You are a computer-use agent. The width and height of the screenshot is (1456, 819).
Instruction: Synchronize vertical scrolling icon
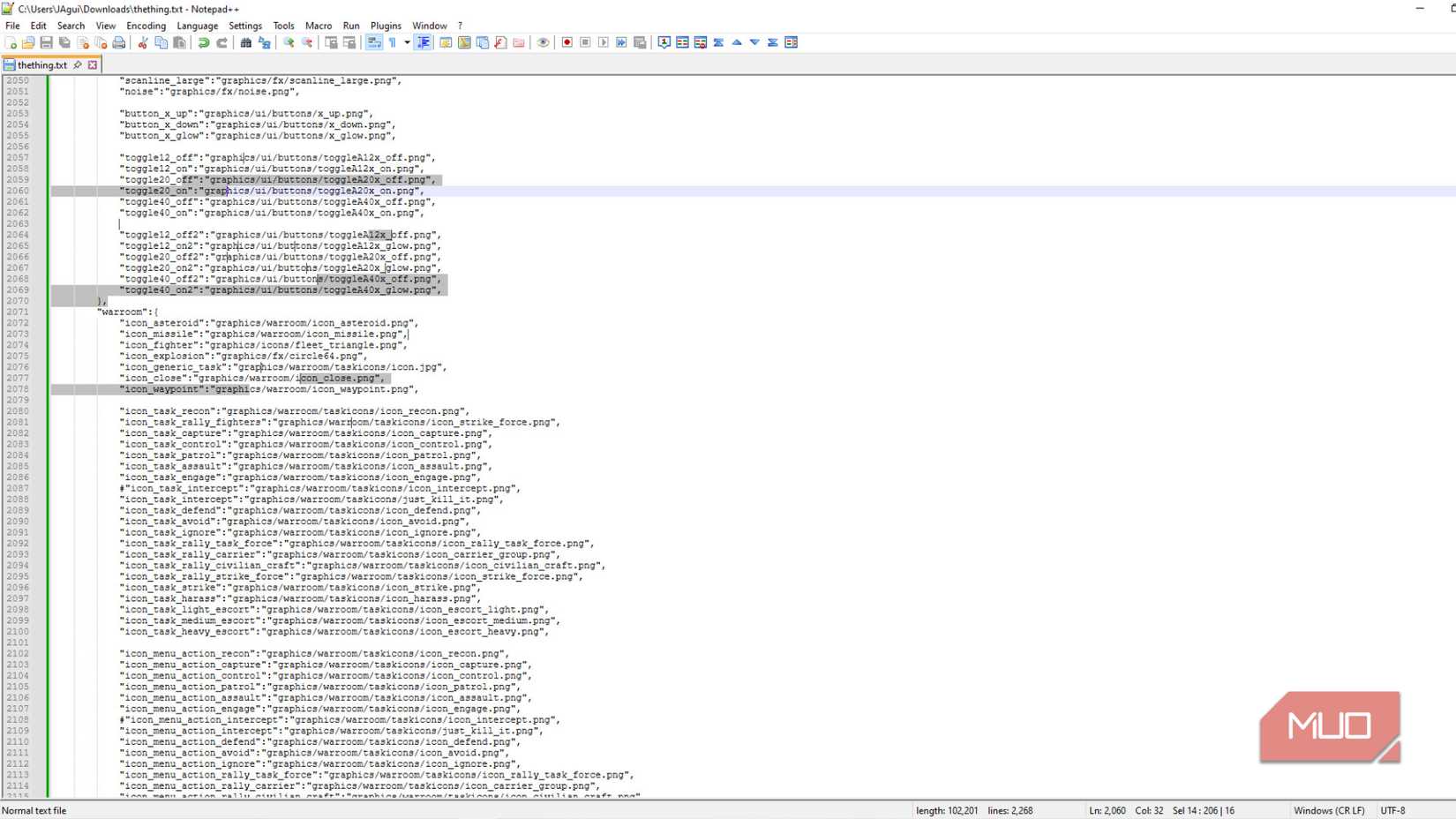click(331, 42)
